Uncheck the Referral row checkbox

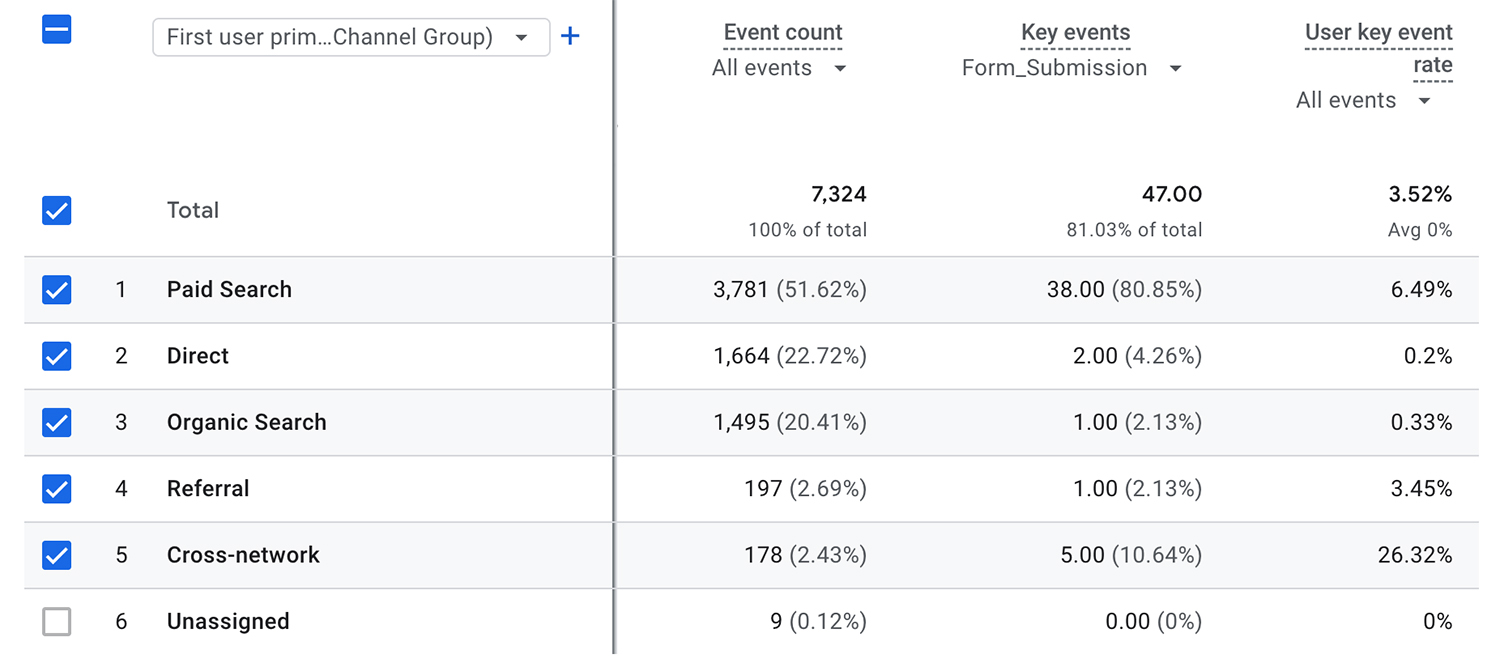56,489
